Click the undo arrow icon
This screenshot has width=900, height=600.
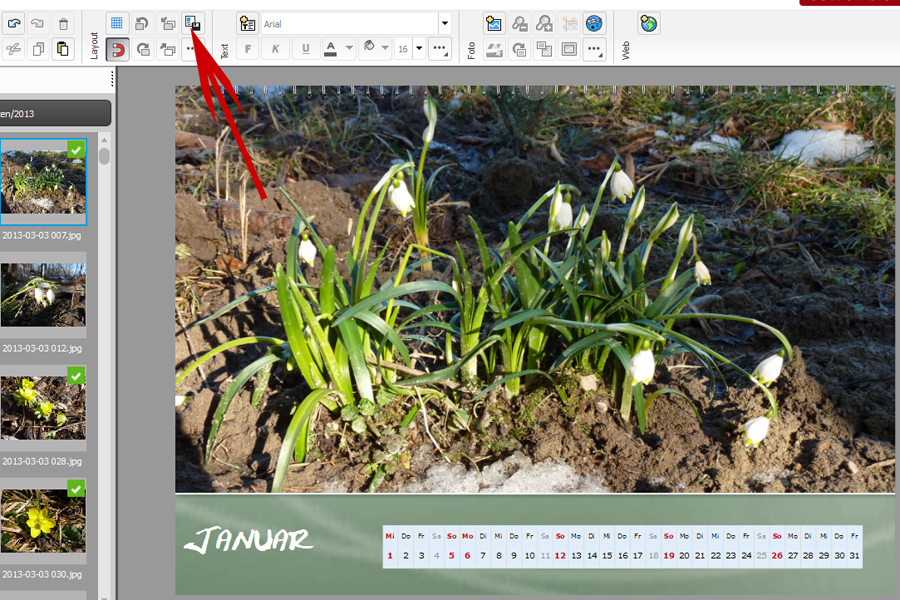[14, 24]
